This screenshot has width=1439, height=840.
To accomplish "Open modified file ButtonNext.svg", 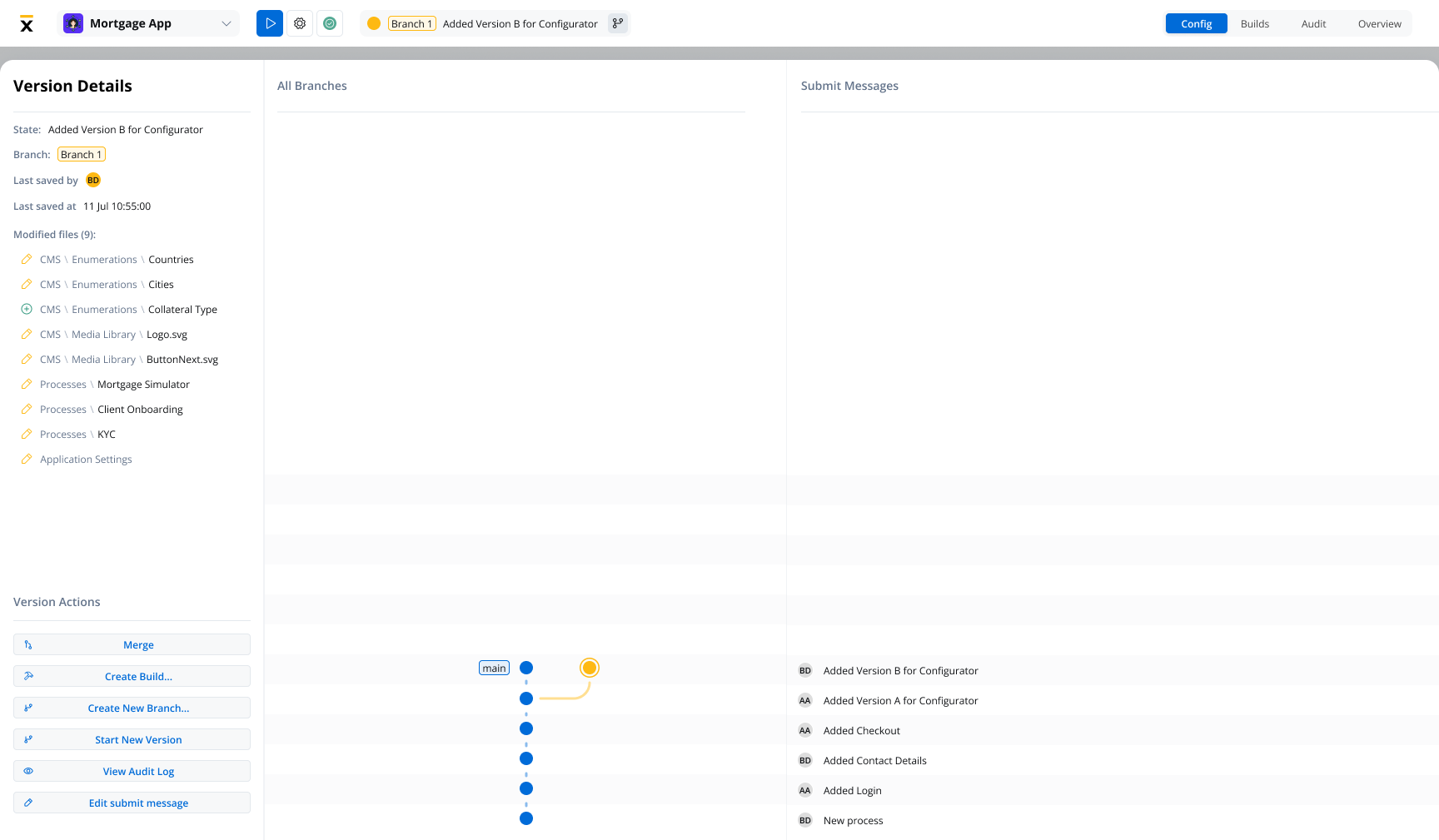I will (182, 360).
